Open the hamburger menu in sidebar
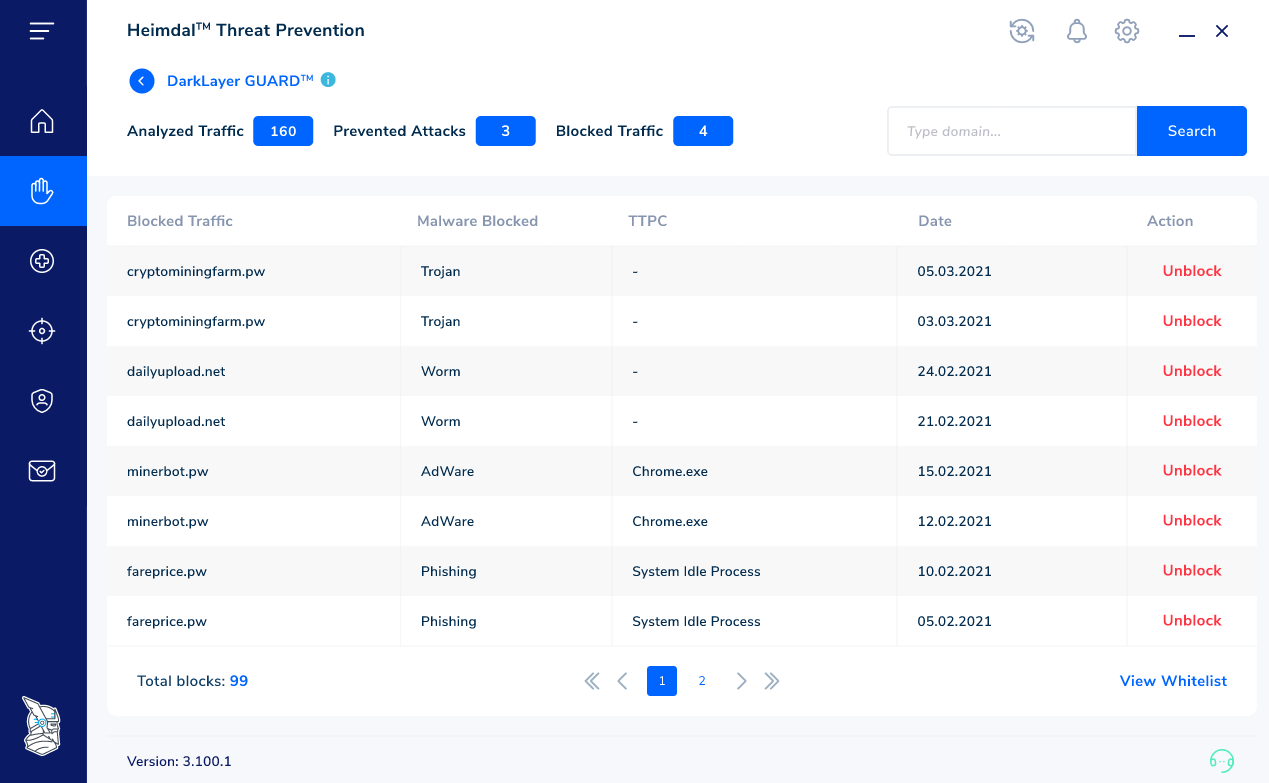1269x783 pixels. 42,31
